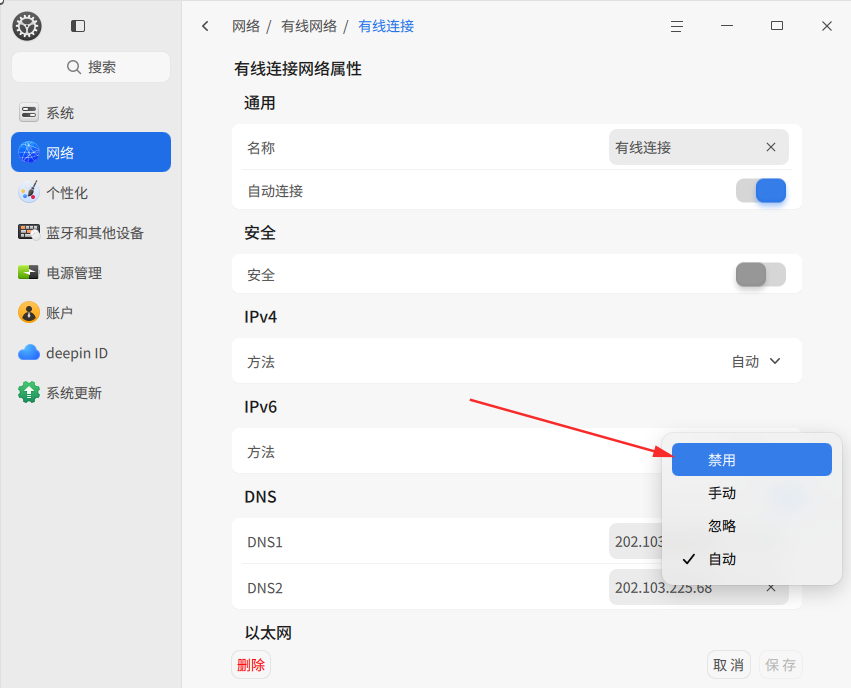Open 系统更新 settings

[x=91, y=393]
